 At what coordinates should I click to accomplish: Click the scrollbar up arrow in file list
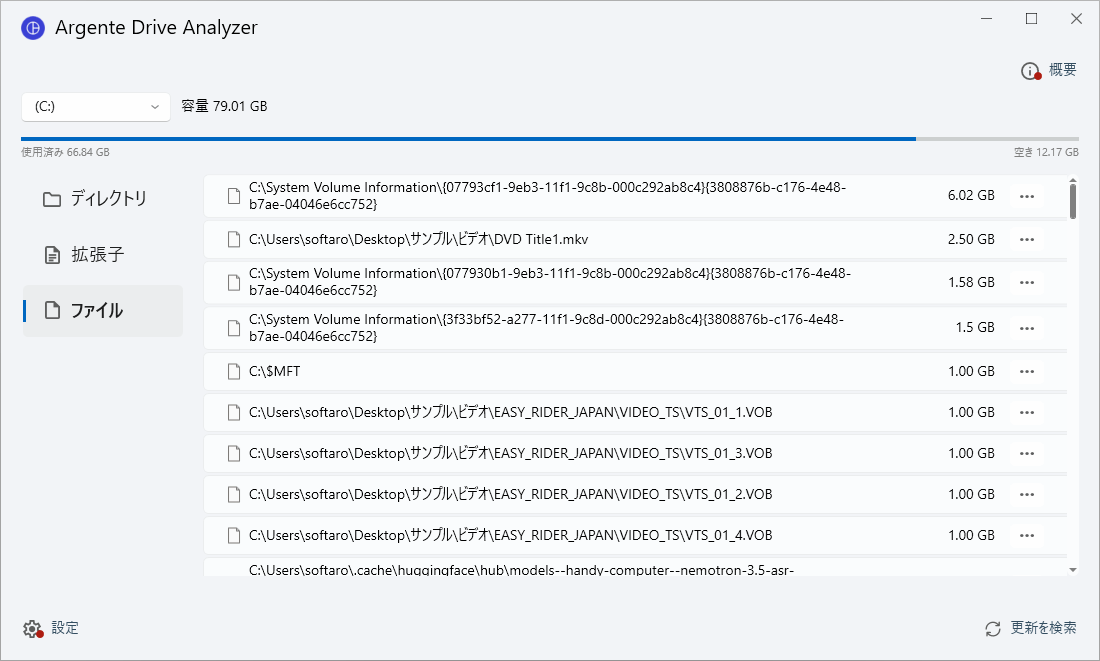pyautogui.click(x=1073, y=181)
